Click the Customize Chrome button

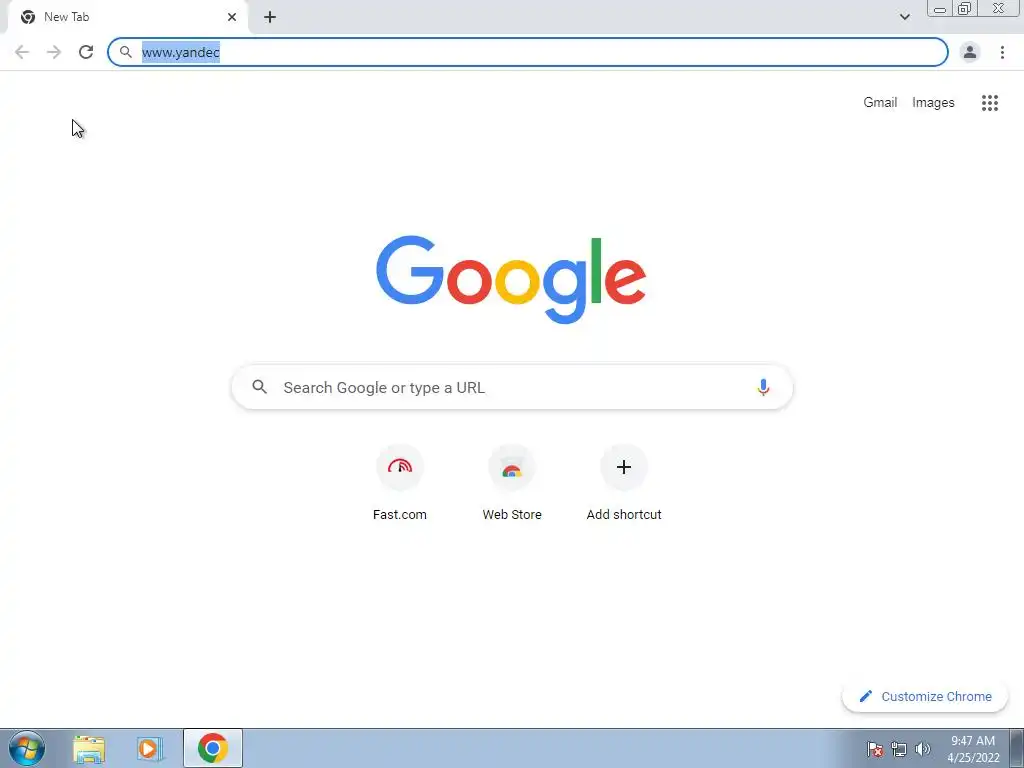925,696
